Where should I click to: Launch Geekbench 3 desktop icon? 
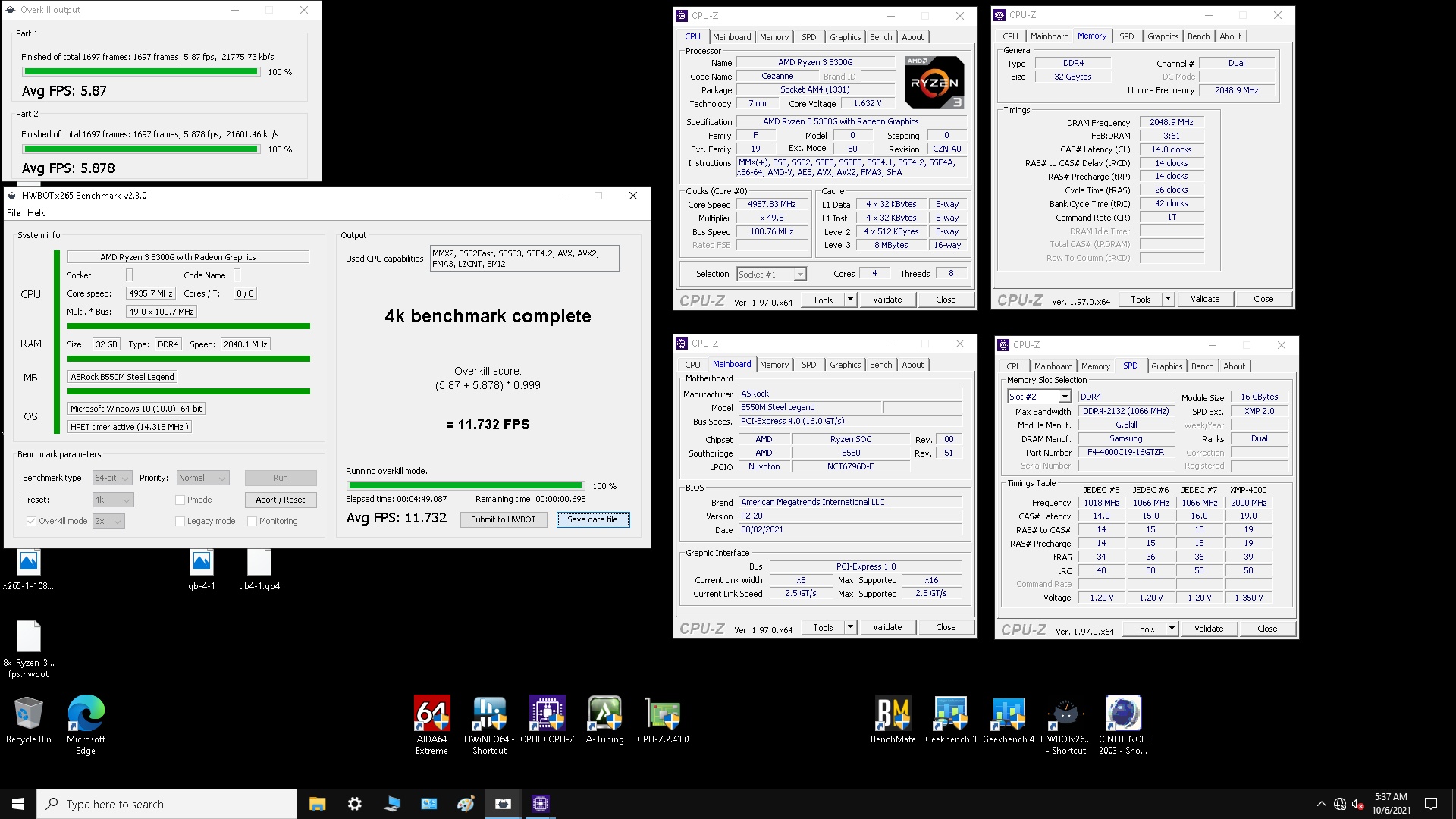(x=950, y=719)
